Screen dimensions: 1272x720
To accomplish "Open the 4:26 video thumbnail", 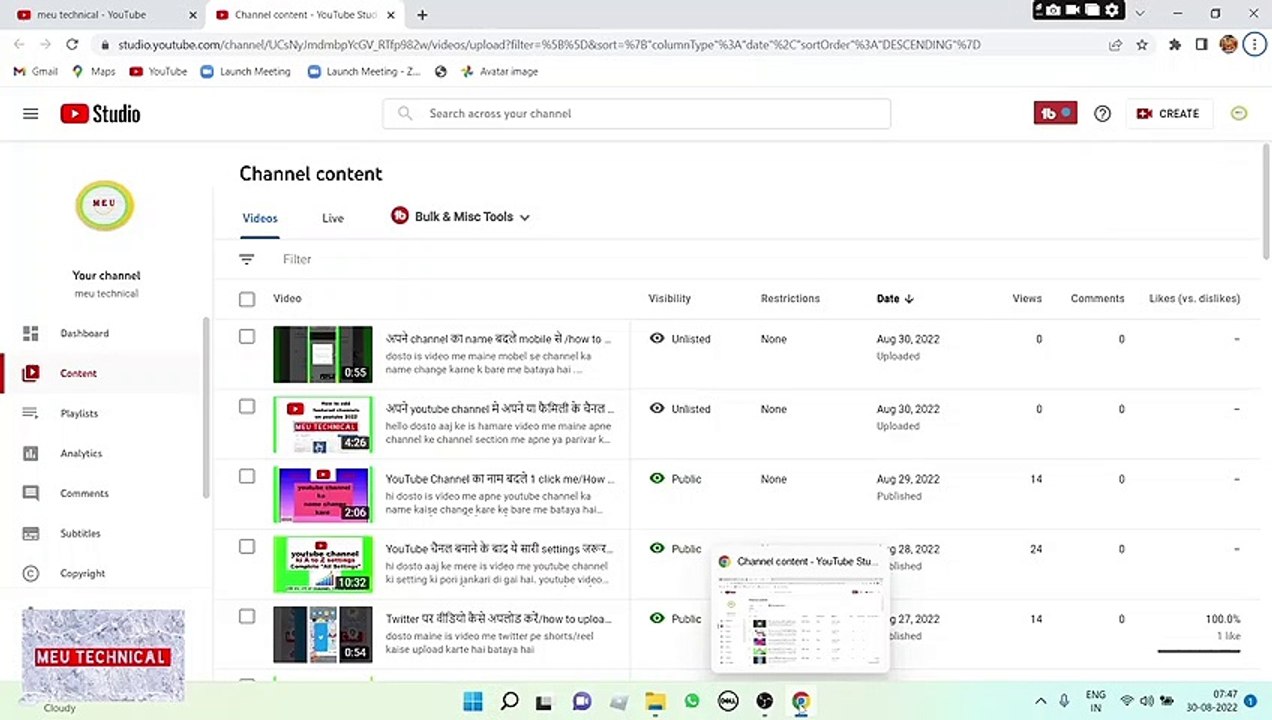I will [323, 424].
